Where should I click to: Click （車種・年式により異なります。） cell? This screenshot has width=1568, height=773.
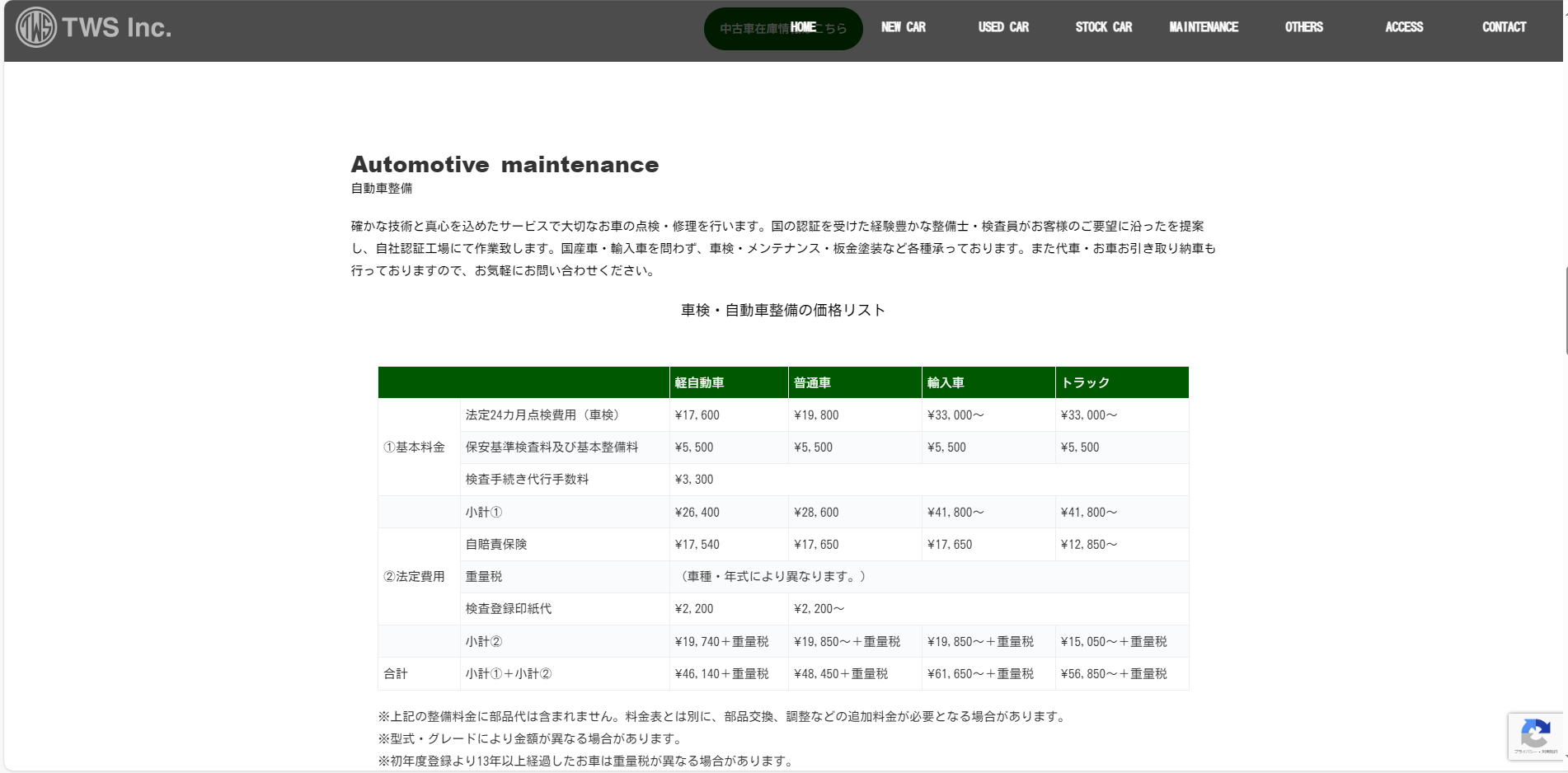pyautogui.click(x=929, y=577)
